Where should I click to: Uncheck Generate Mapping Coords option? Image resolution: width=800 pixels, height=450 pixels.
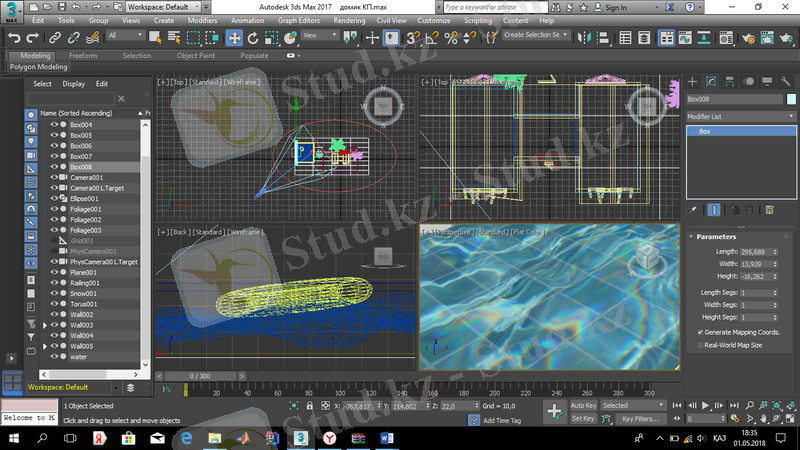click(701, 331)
